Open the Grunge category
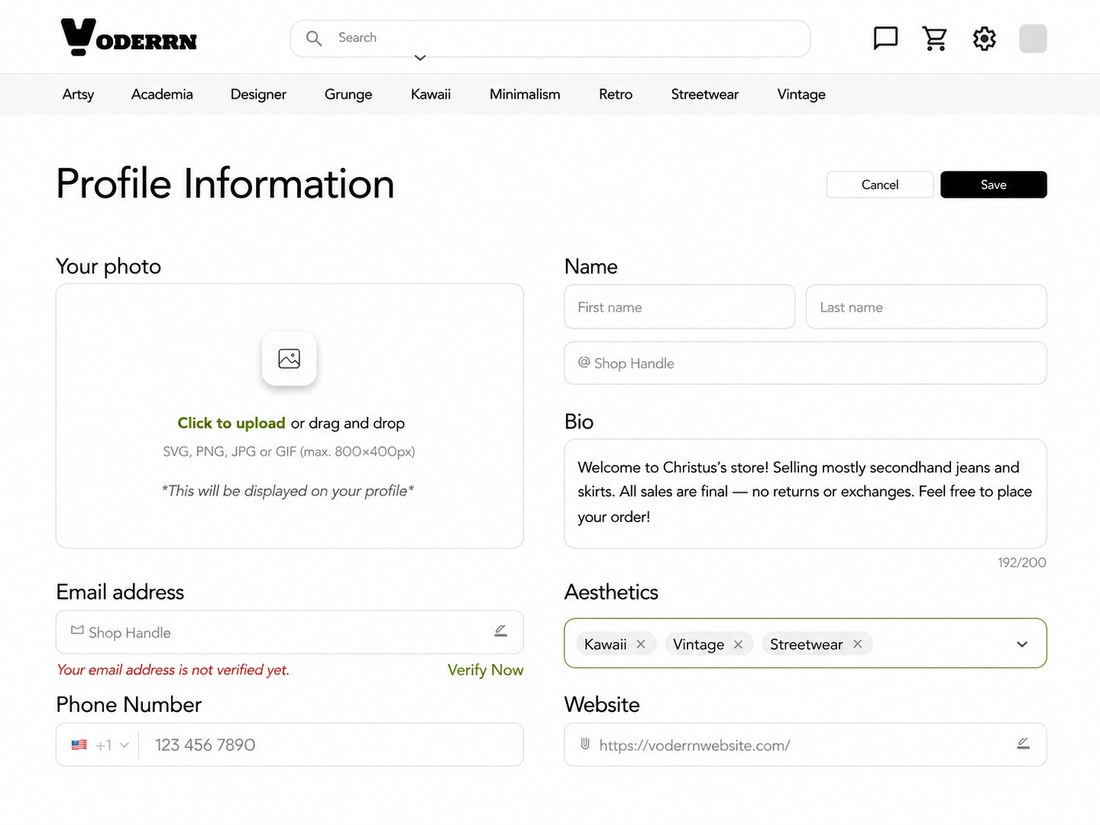 coord(348,94)
